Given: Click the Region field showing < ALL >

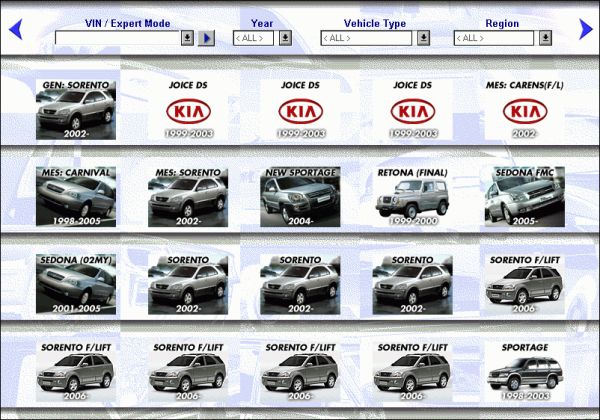Looking at the screenshot, I should coord(494,38).
